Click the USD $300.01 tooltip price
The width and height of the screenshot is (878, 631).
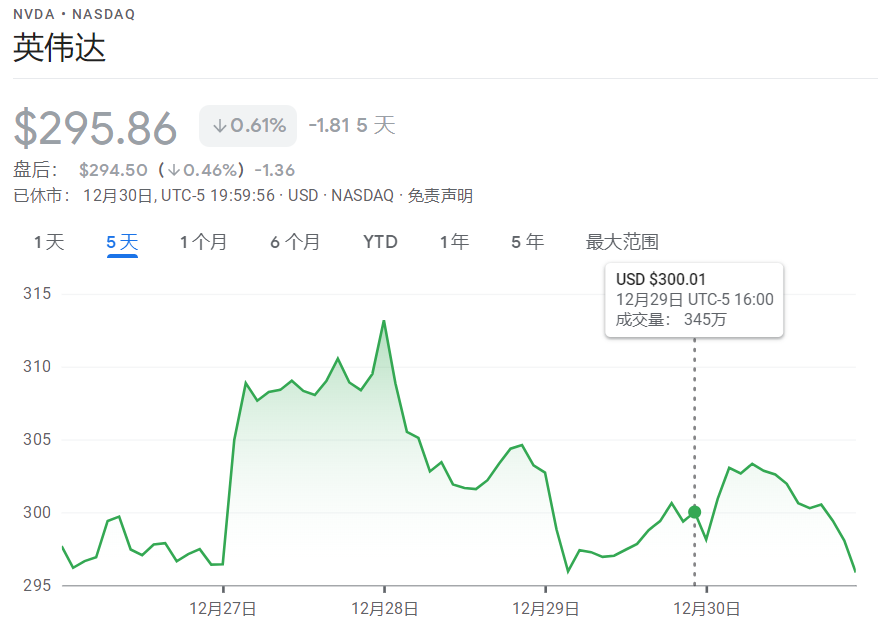[661, 279]
